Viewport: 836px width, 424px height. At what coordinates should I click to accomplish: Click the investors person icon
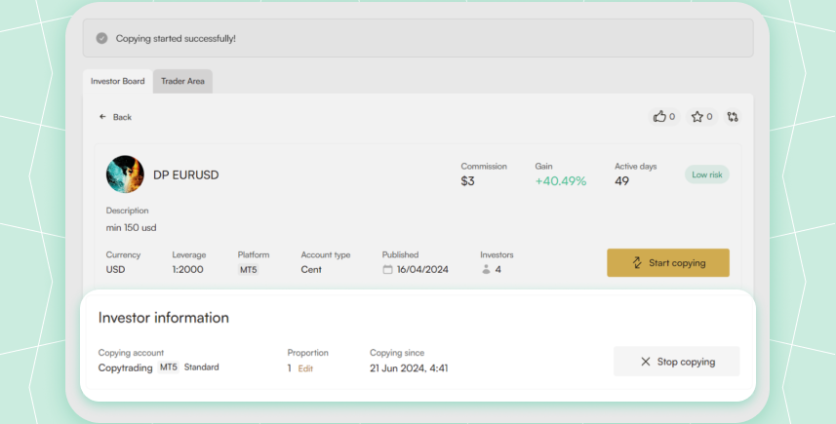click(x=486, y=269)
